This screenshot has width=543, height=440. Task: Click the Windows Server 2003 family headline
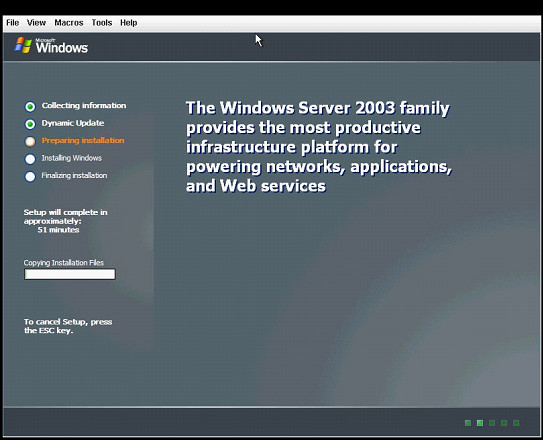point(319,147)
